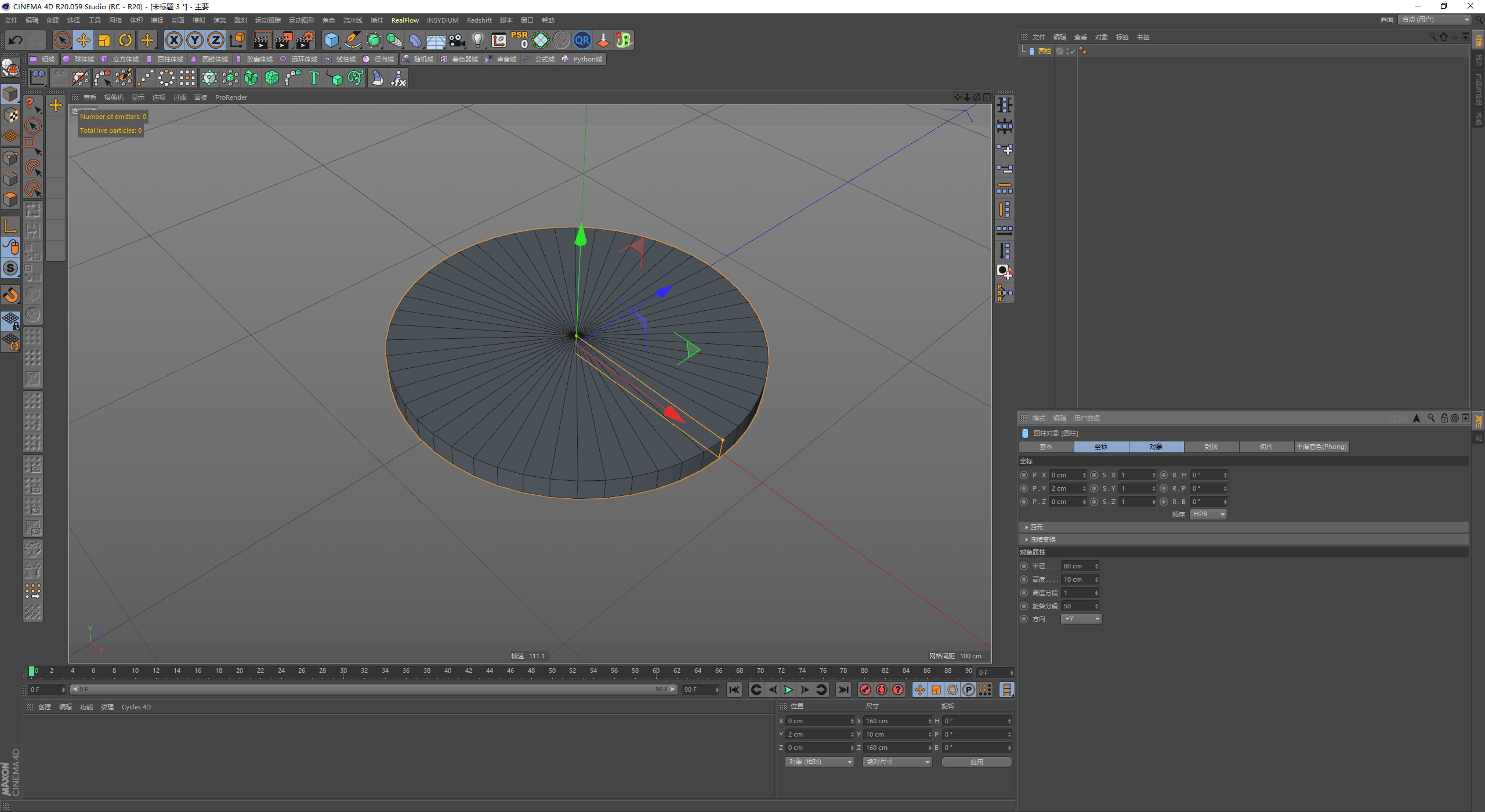Add a cube primitive object
The width and height of the screenshot is (1485, 812).
(x=331, y=40)
